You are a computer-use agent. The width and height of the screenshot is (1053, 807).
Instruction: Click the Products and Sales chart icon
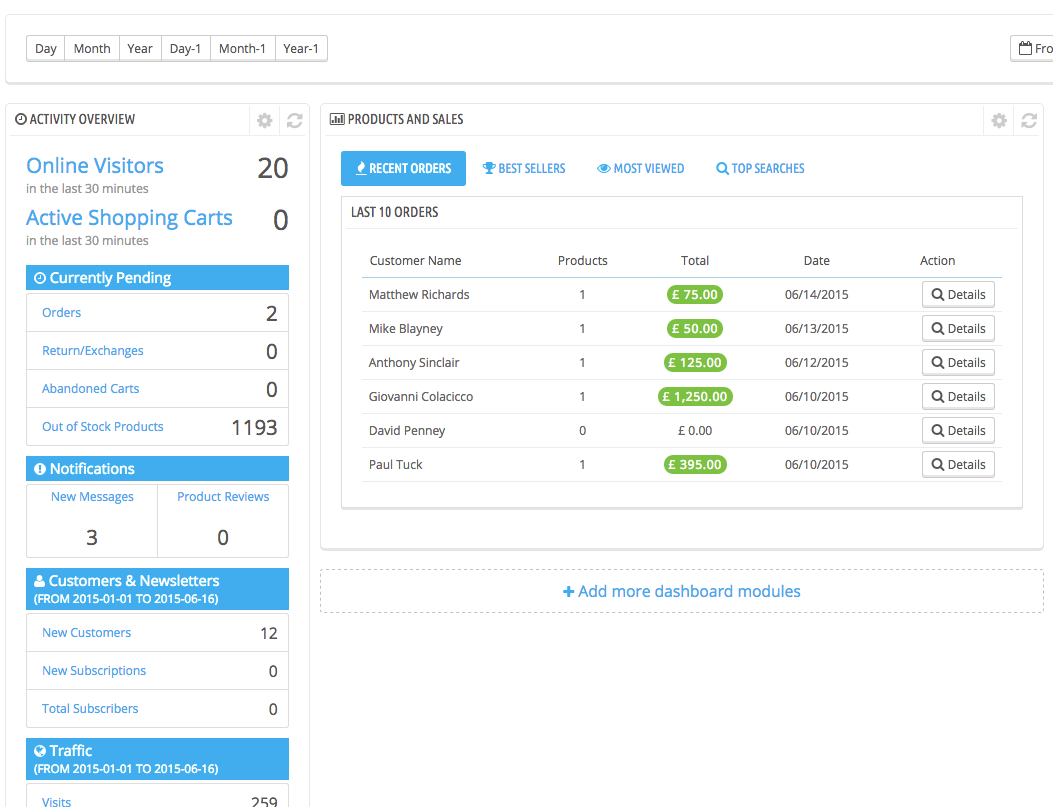337,120
